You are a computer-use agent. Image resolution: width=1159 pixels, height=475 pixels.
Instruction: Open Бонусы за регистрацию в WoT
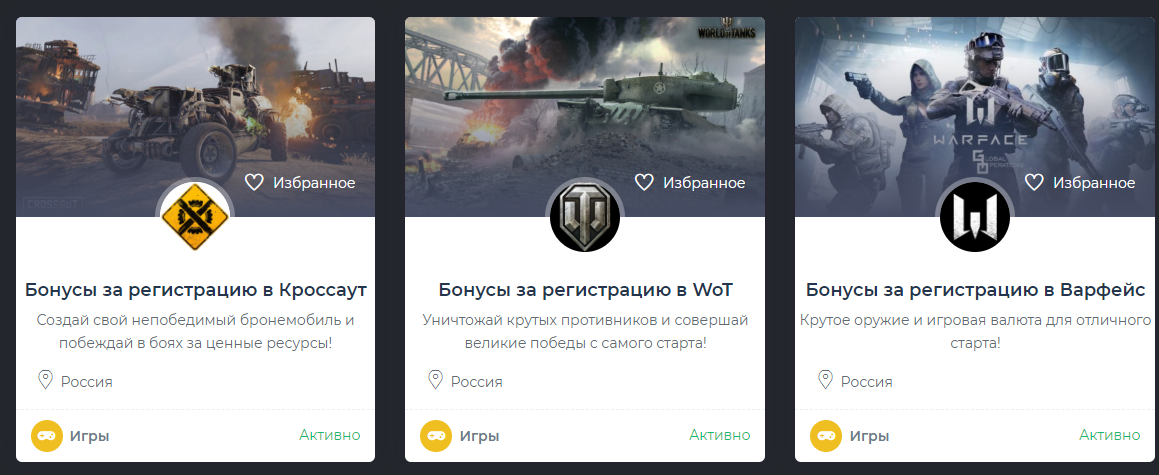click(x=585, y=290)
